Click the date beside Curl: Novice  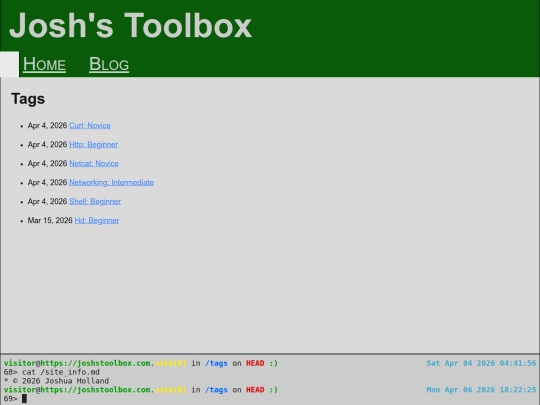coord(48,125)
